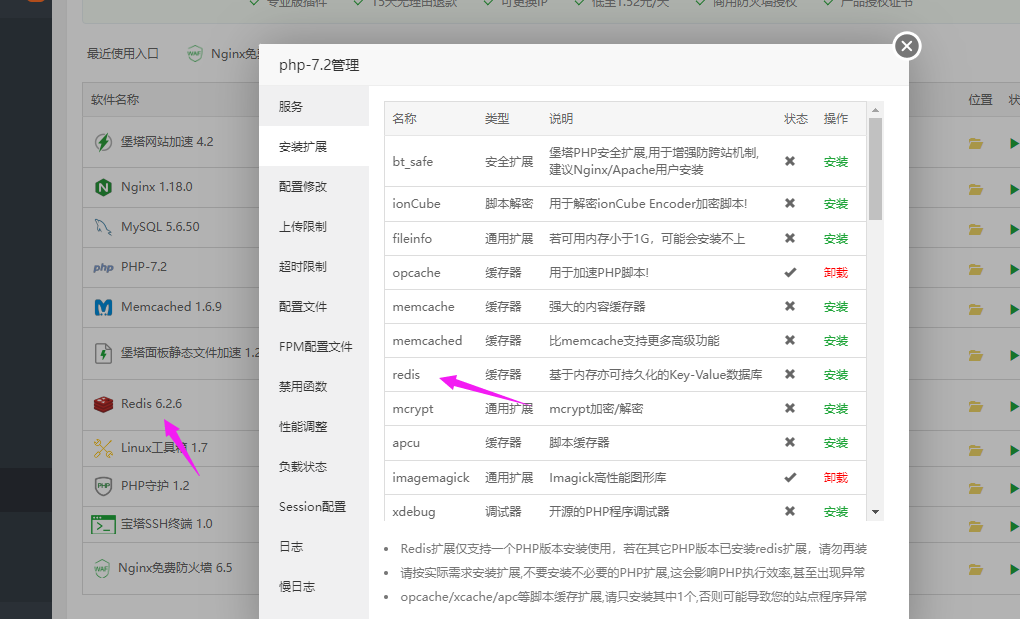
Task: Click the Linux工具箱 wrench icon
Action: click(x=103, y=448)
